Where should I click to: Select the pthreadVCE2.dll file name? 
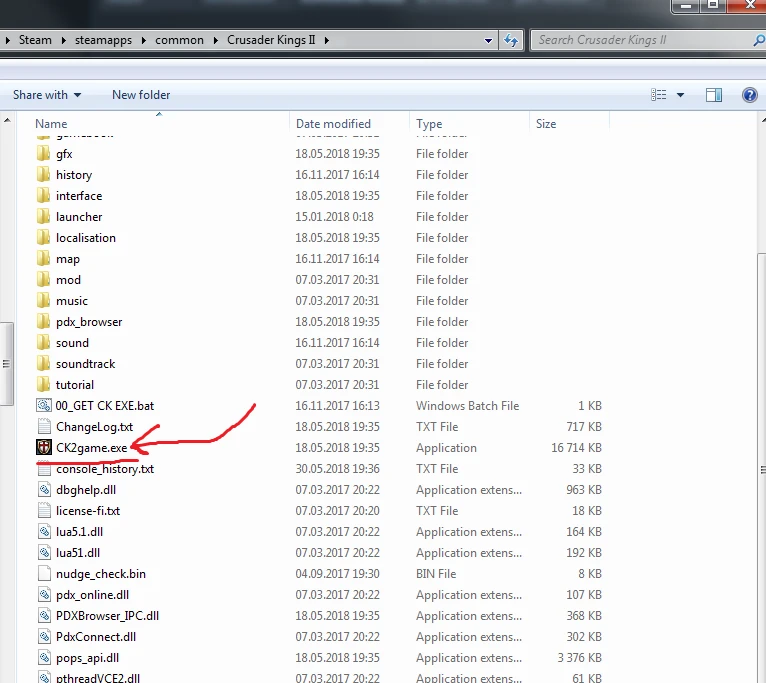click(x=98, y=678)
